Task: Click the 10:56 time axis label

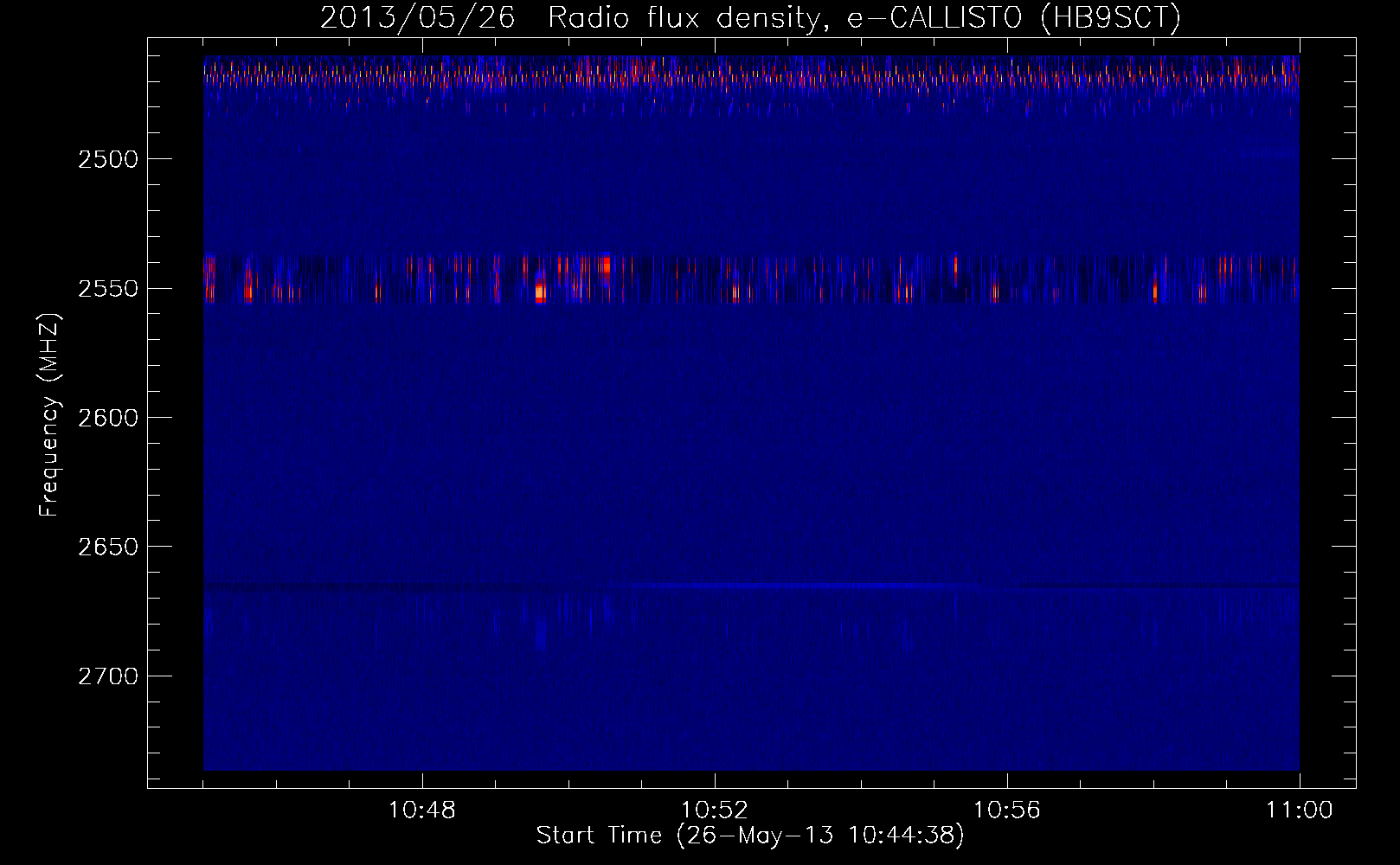Action: click(x=1007, y=811)
